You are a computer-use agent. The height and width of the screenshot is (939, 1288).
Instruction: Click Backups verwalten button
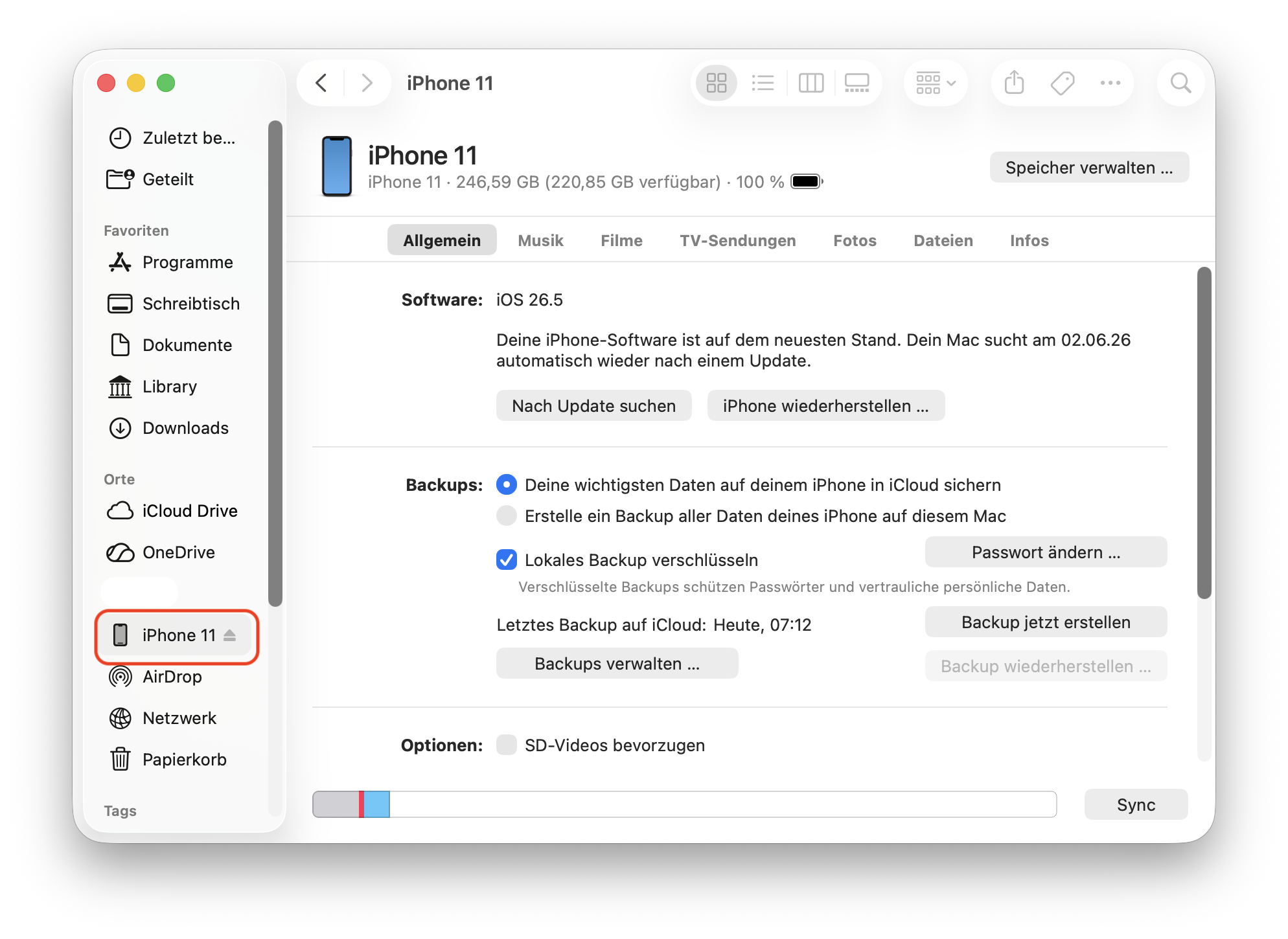[617, 664]
